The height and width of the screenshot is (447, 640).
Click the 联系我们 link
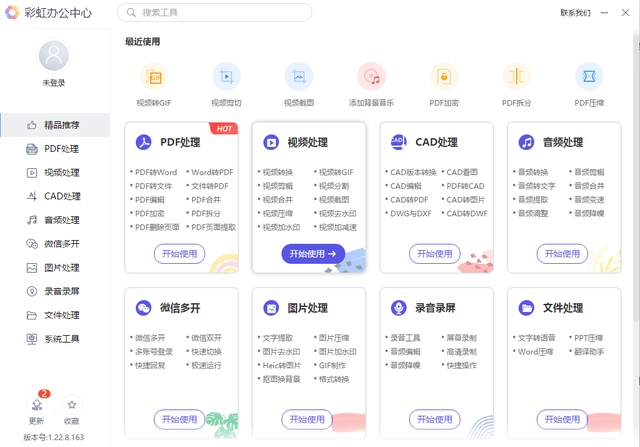[575, 13]
